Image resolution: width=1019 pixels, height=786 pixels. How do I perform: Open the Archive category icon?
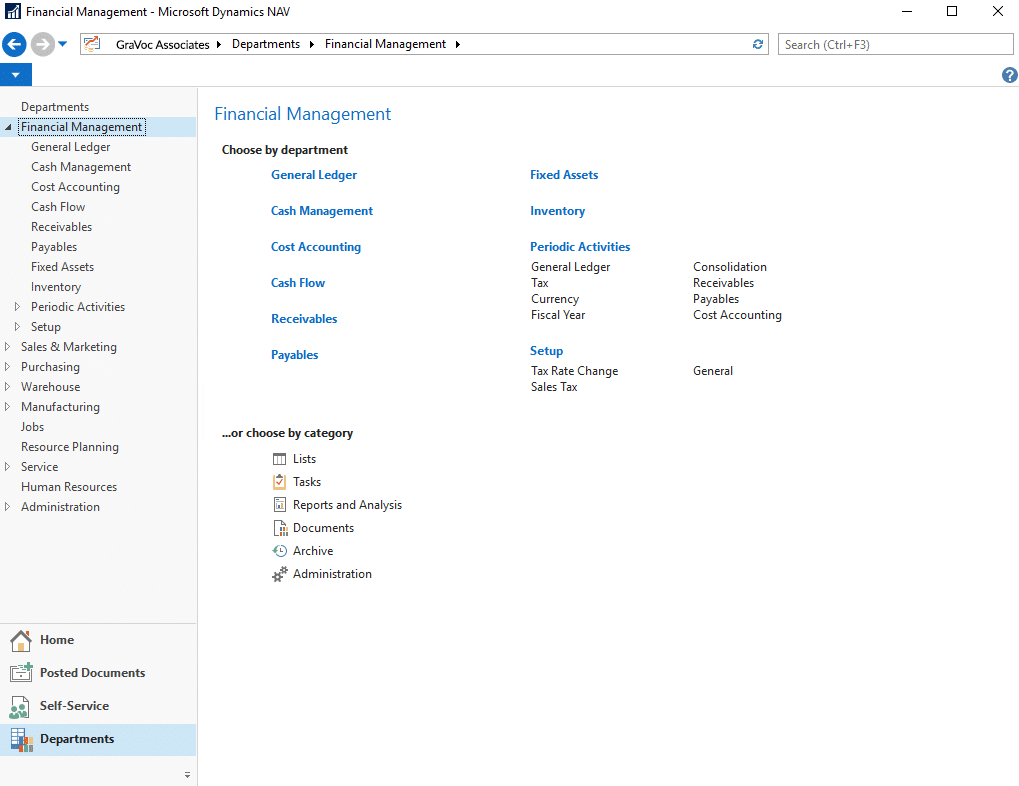(279, 551)
